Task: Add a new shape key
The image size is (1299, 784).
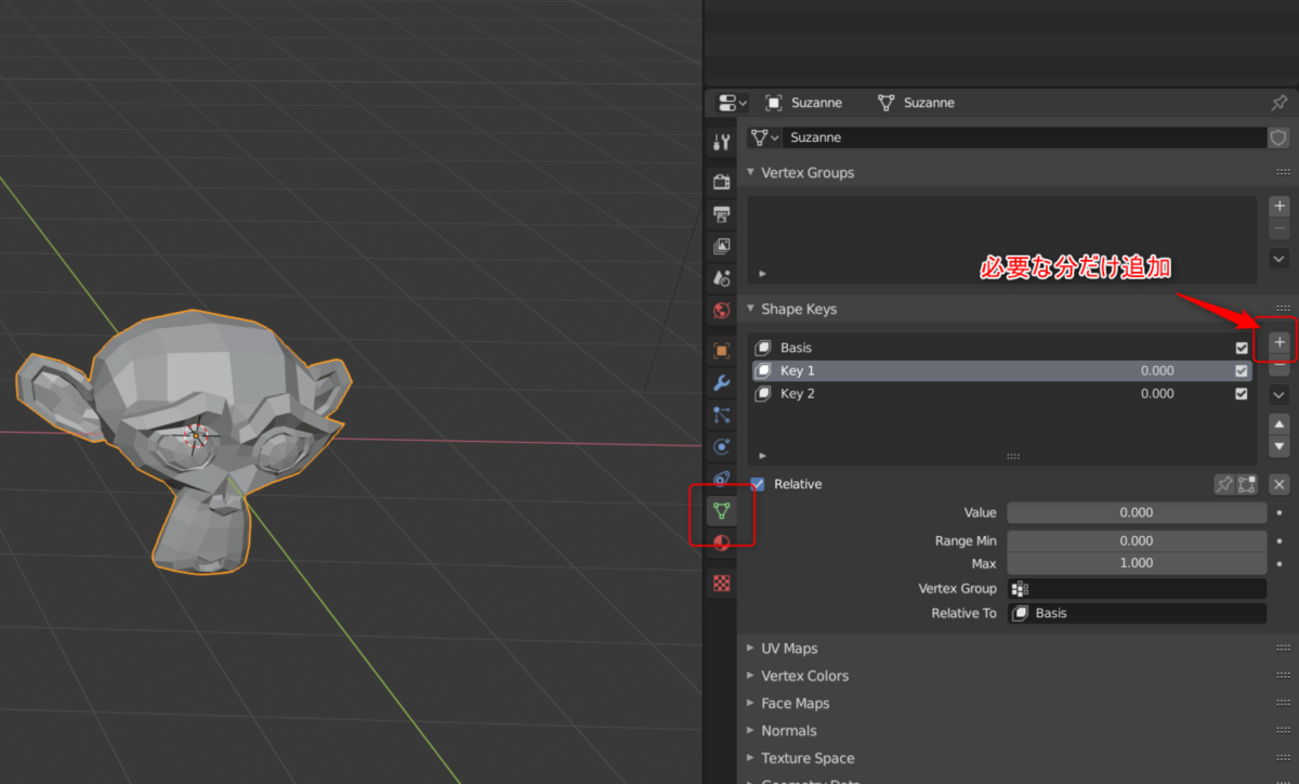Action: (x=1279, y=343)
